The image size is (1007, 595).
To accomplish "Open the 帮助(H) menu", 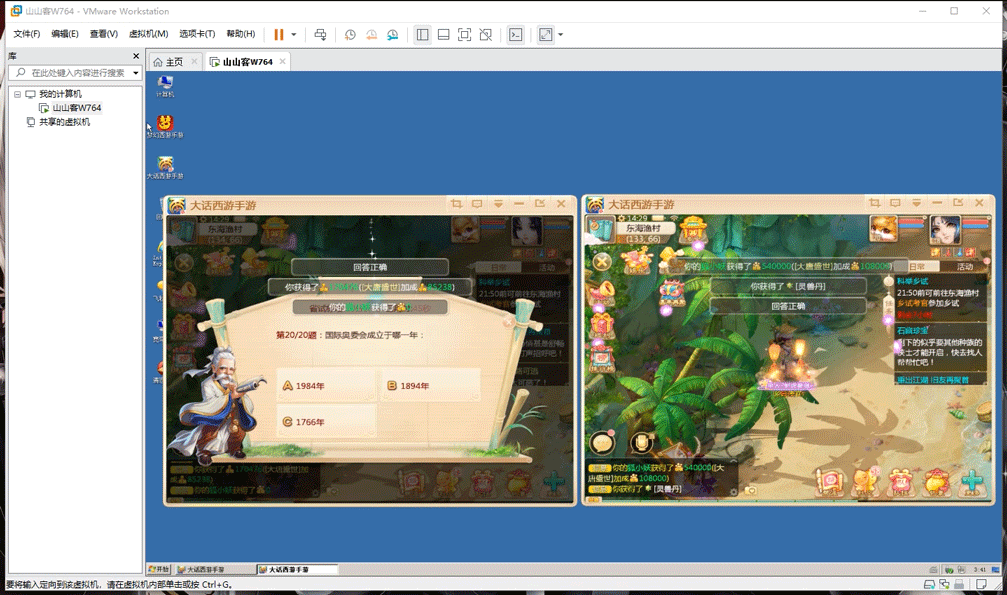I will click(241, 34).
